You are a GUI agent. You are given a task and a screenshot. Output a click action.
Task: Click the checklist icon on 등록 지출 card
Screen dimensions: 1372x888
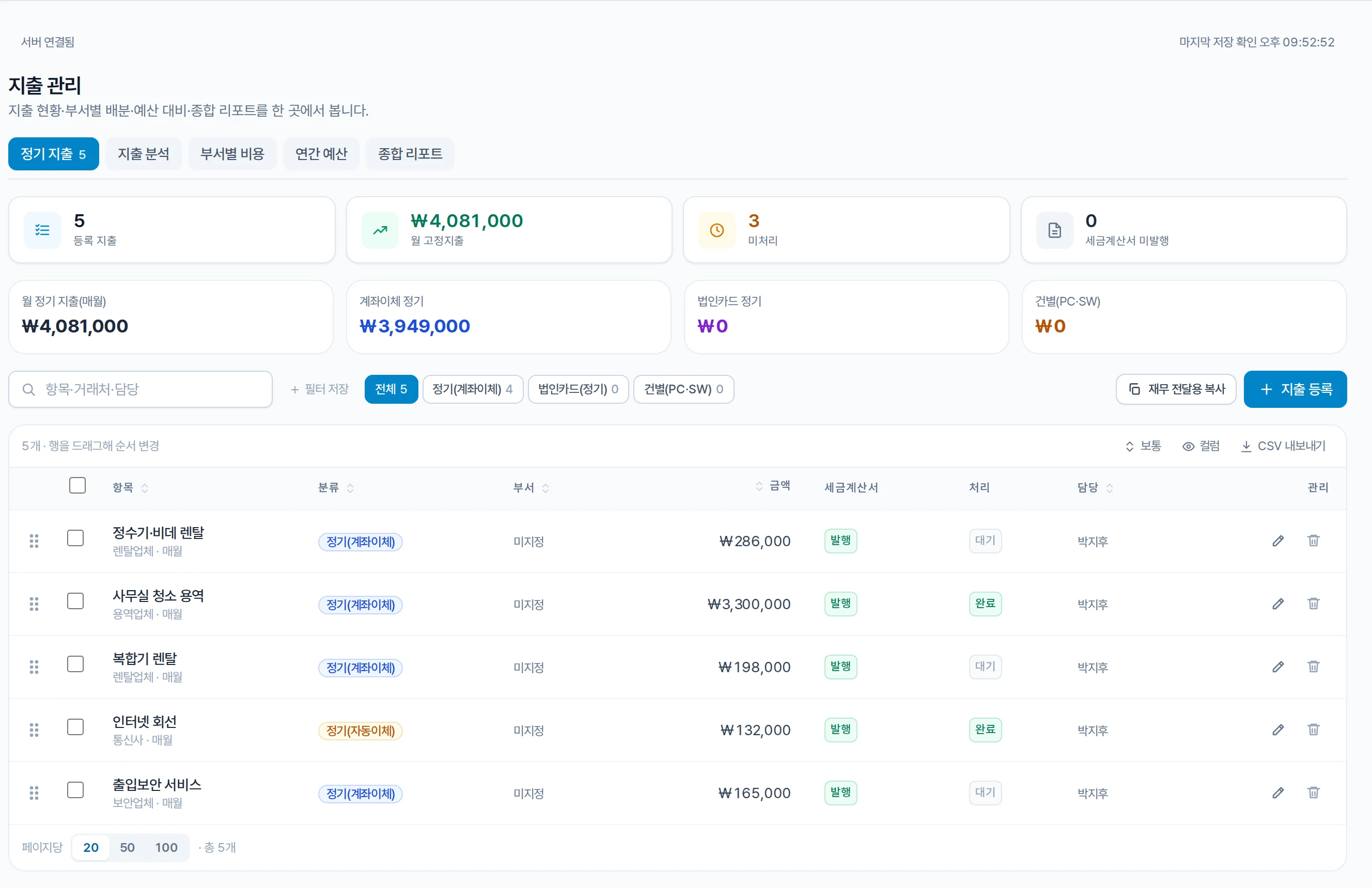[42, 230]
